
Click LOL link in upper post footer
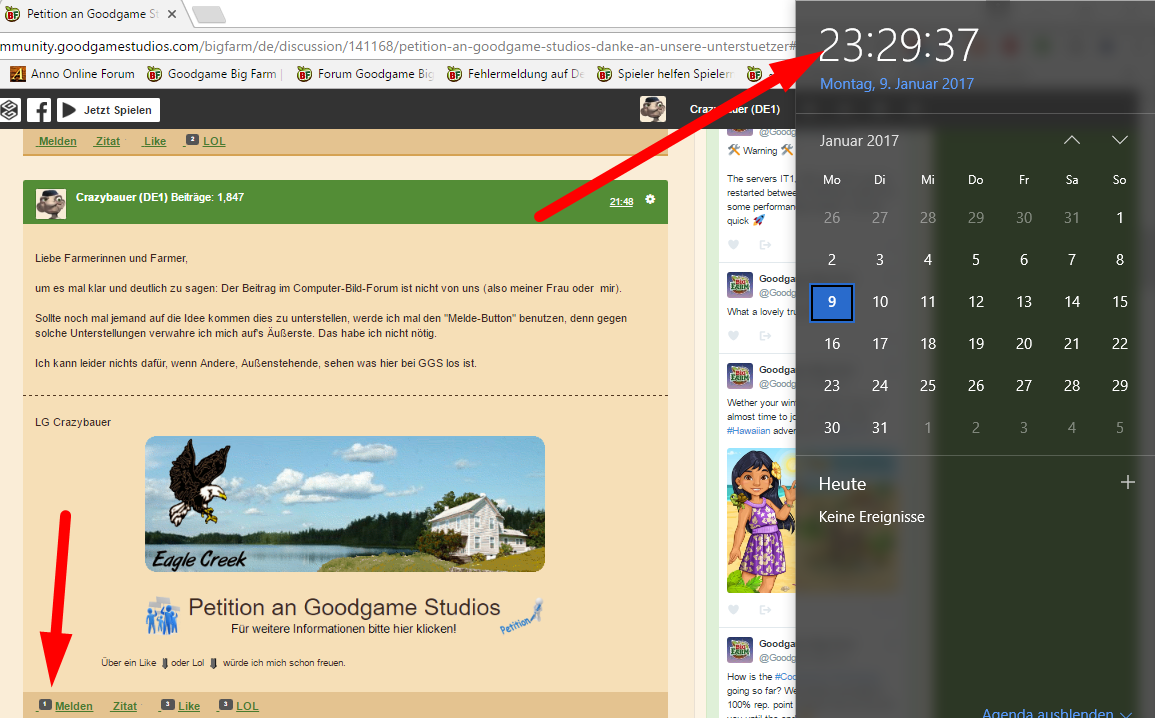214,141
